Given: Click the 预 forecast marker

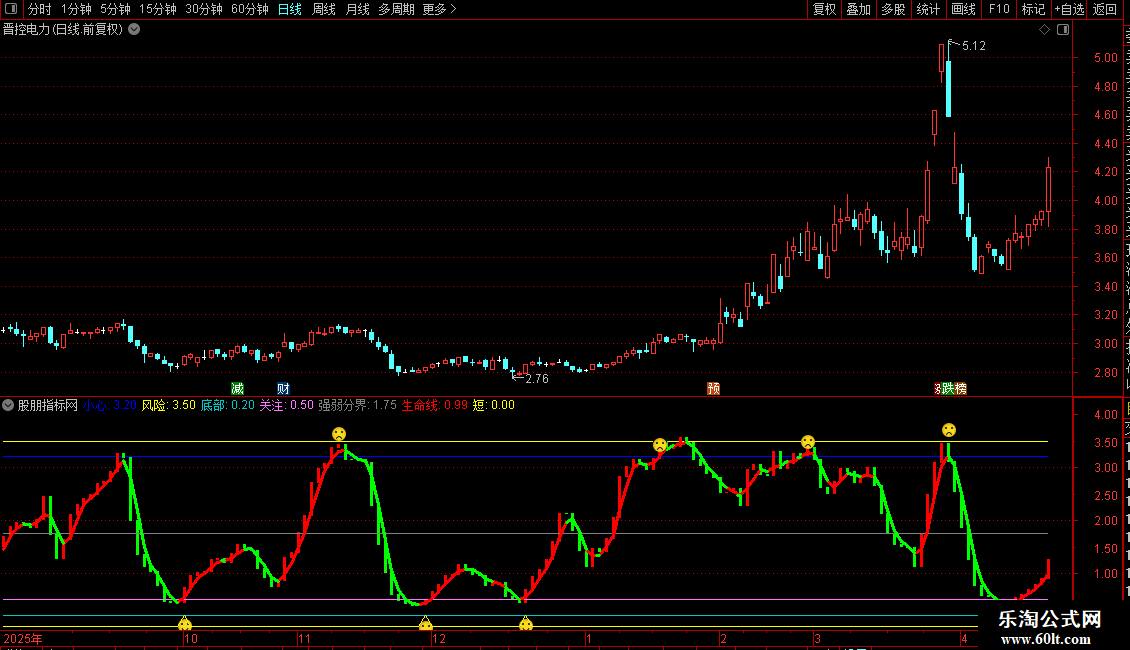Looking at the screenshot, I should point(713,388).
